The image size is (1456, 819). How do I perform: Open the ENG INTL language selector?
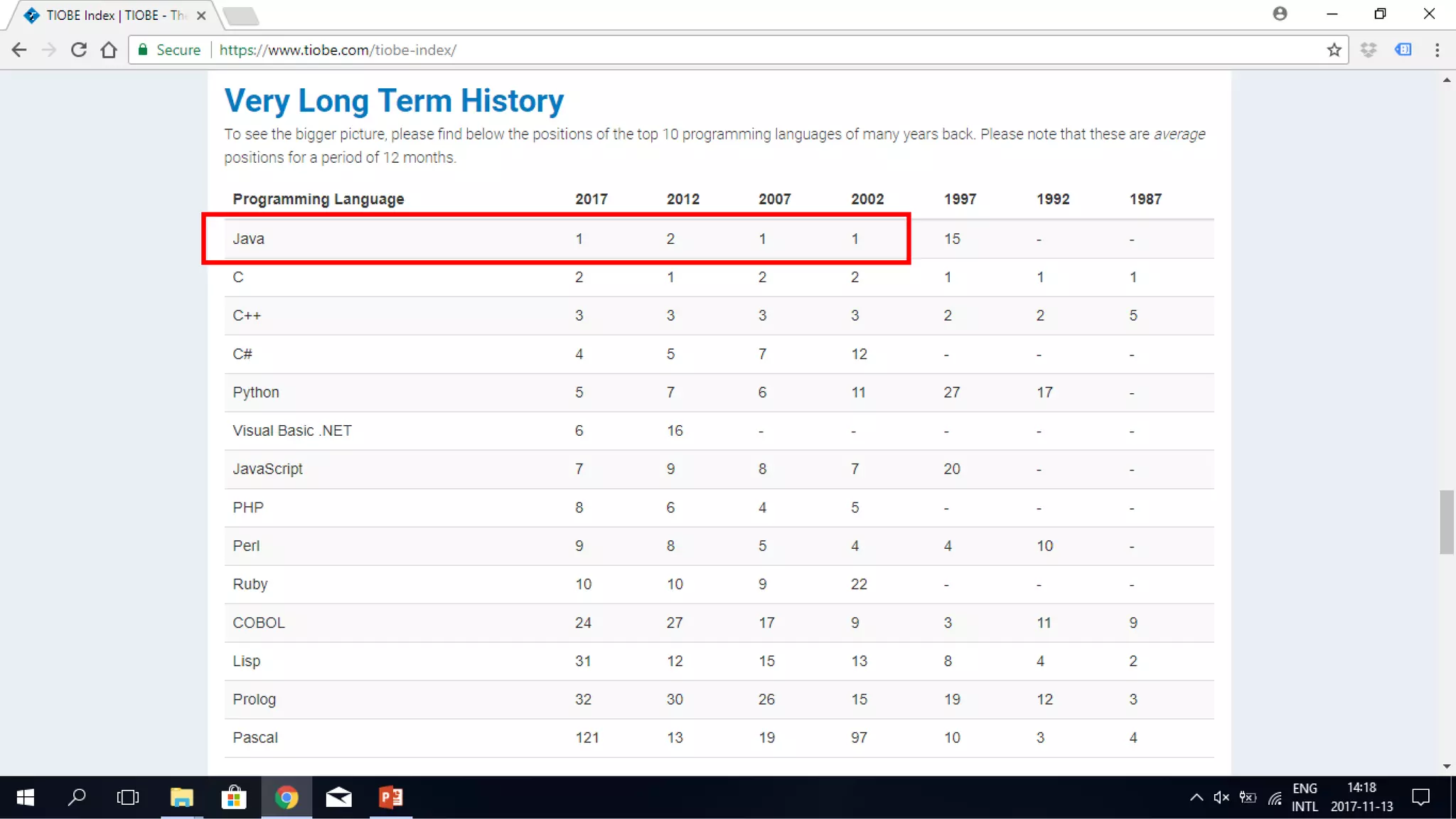click(x=1305, y=798)
